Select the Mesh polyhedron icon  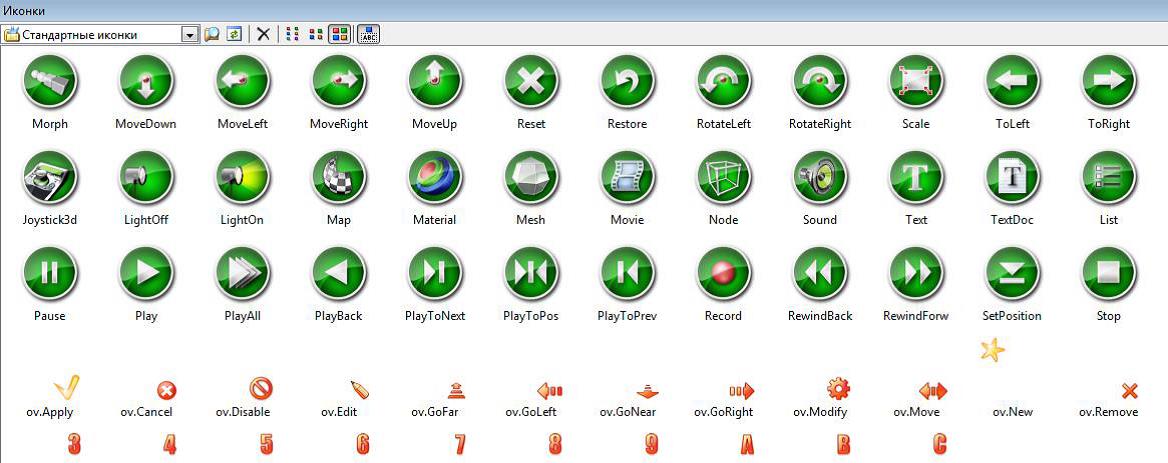click(531, 178)
